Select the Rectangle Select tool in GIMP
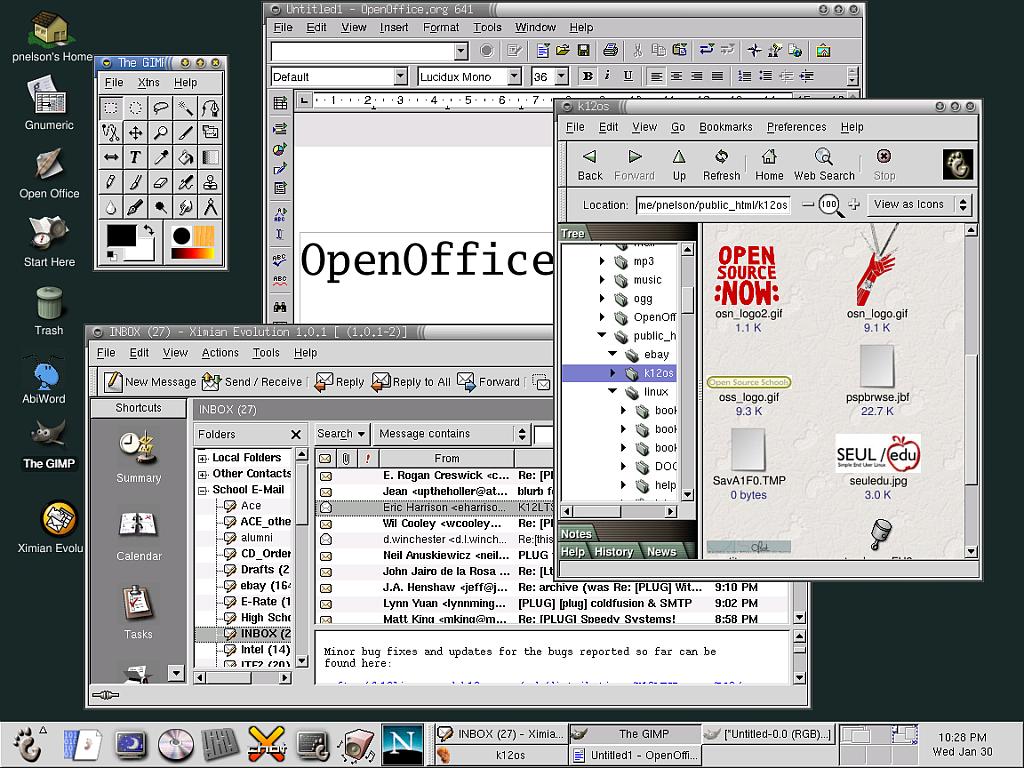 click(x=110, y=108)
